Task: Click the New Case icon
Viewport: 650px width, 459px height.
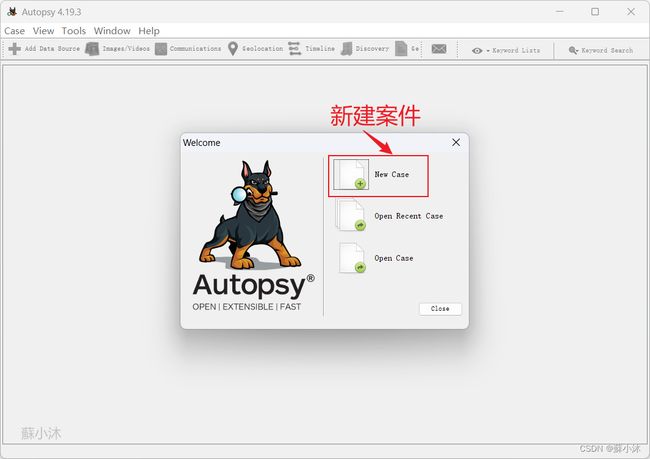Action: tap(351, 175)
